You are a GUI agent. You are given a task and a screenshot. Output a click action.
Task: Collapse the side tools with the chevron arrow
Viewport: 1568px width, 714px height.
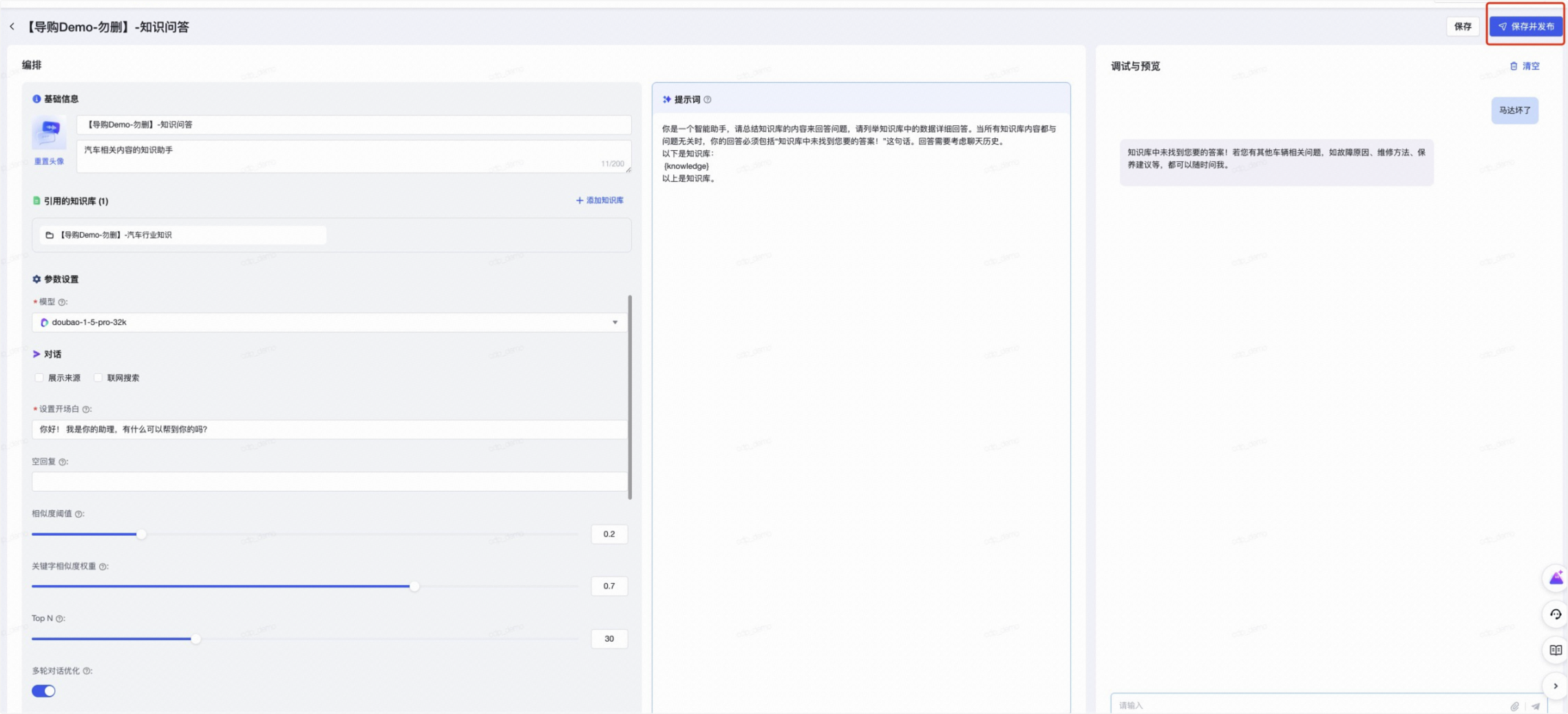[1556, 686]
